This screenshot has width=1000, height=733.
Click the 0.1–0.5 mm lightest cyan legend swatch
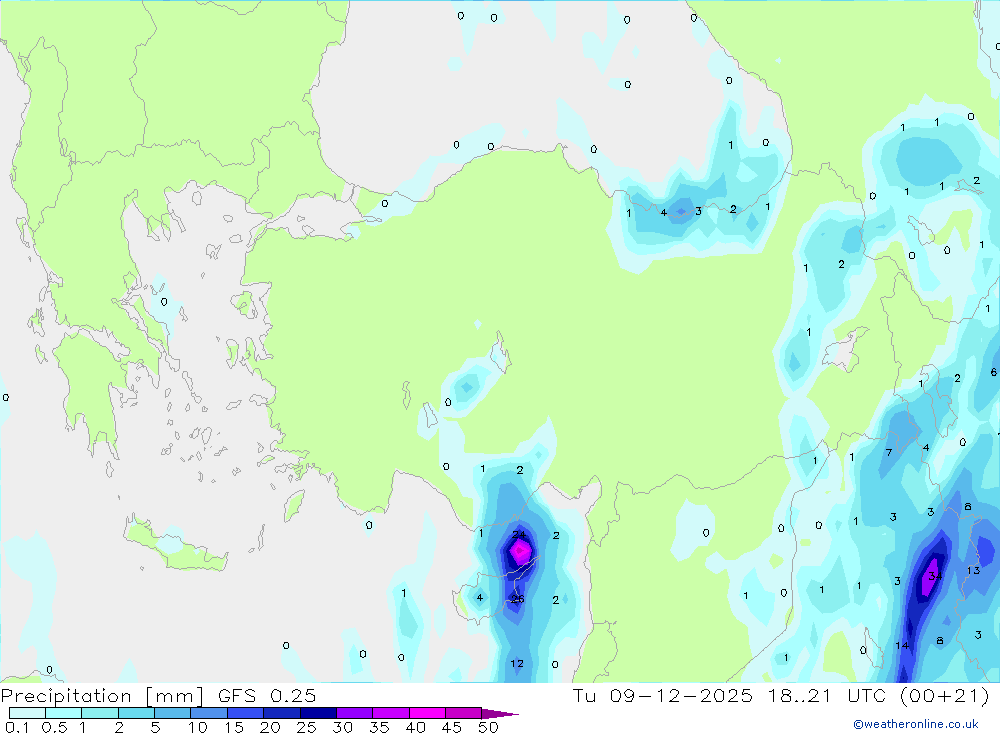tap(27, 713)
